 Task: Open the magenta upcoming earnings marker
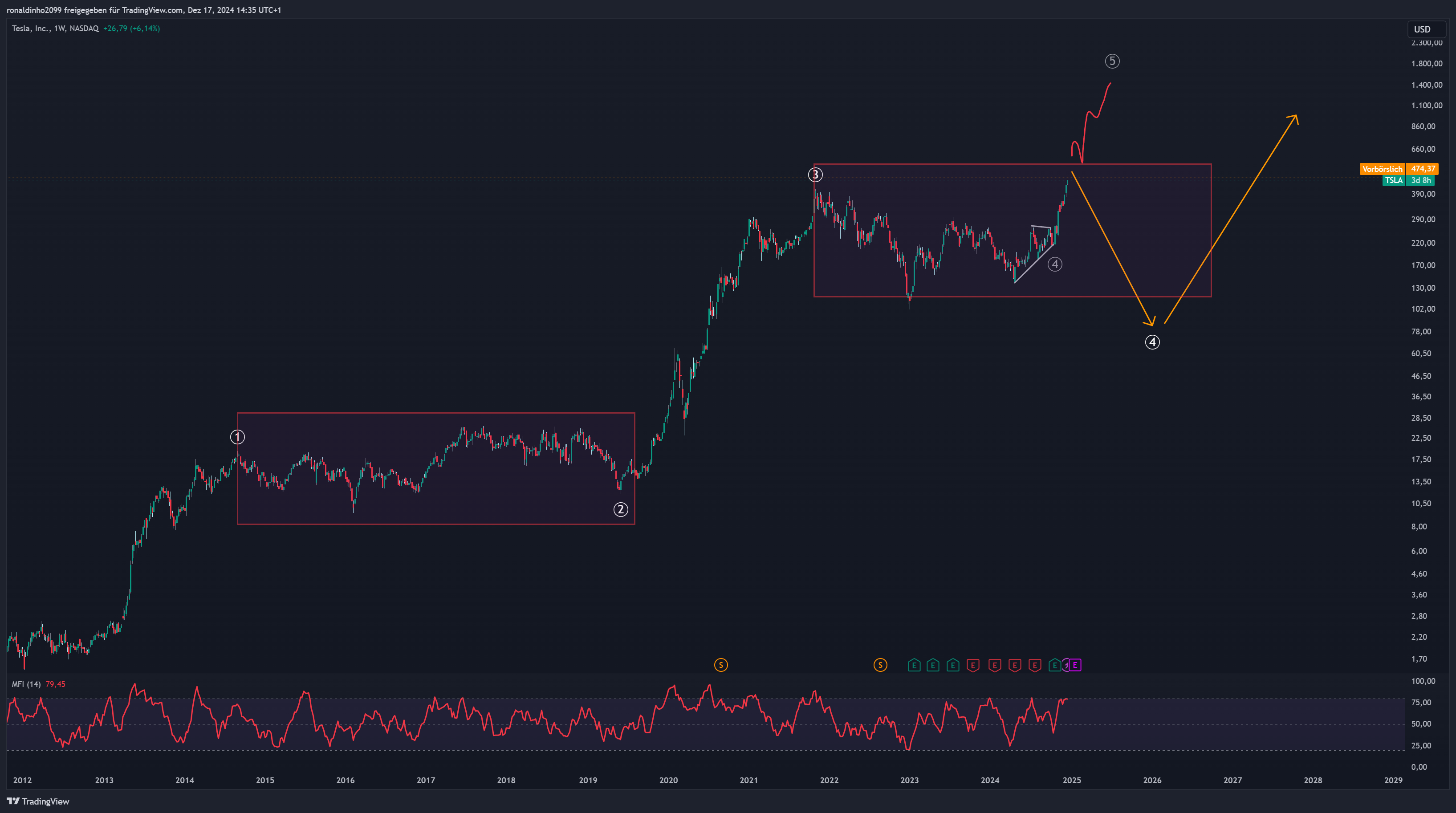click(1075, 665)
